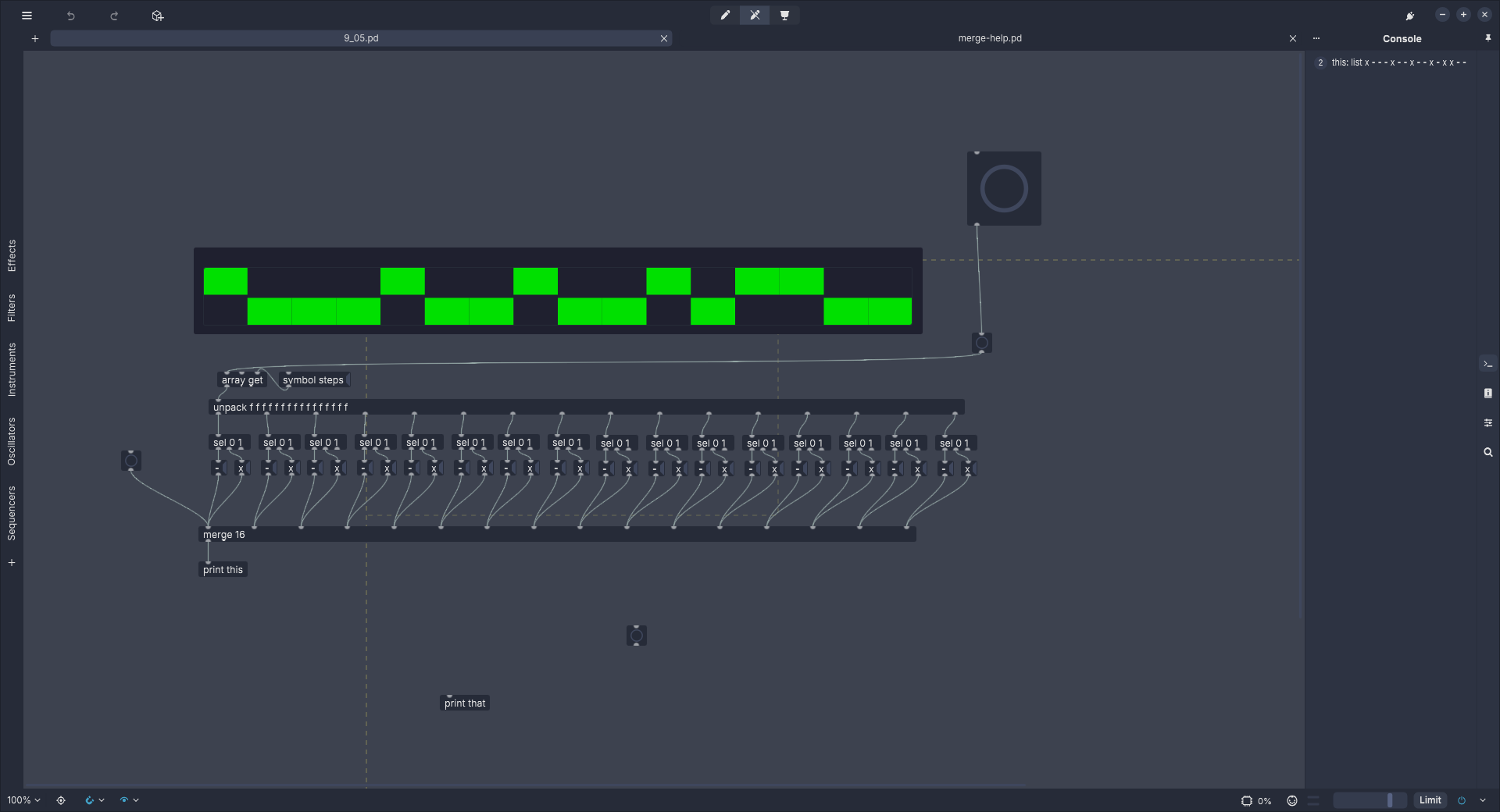Open the Filters palette tab
Viewport: 1500px width, 812px height.
click(x=12, y=308)
